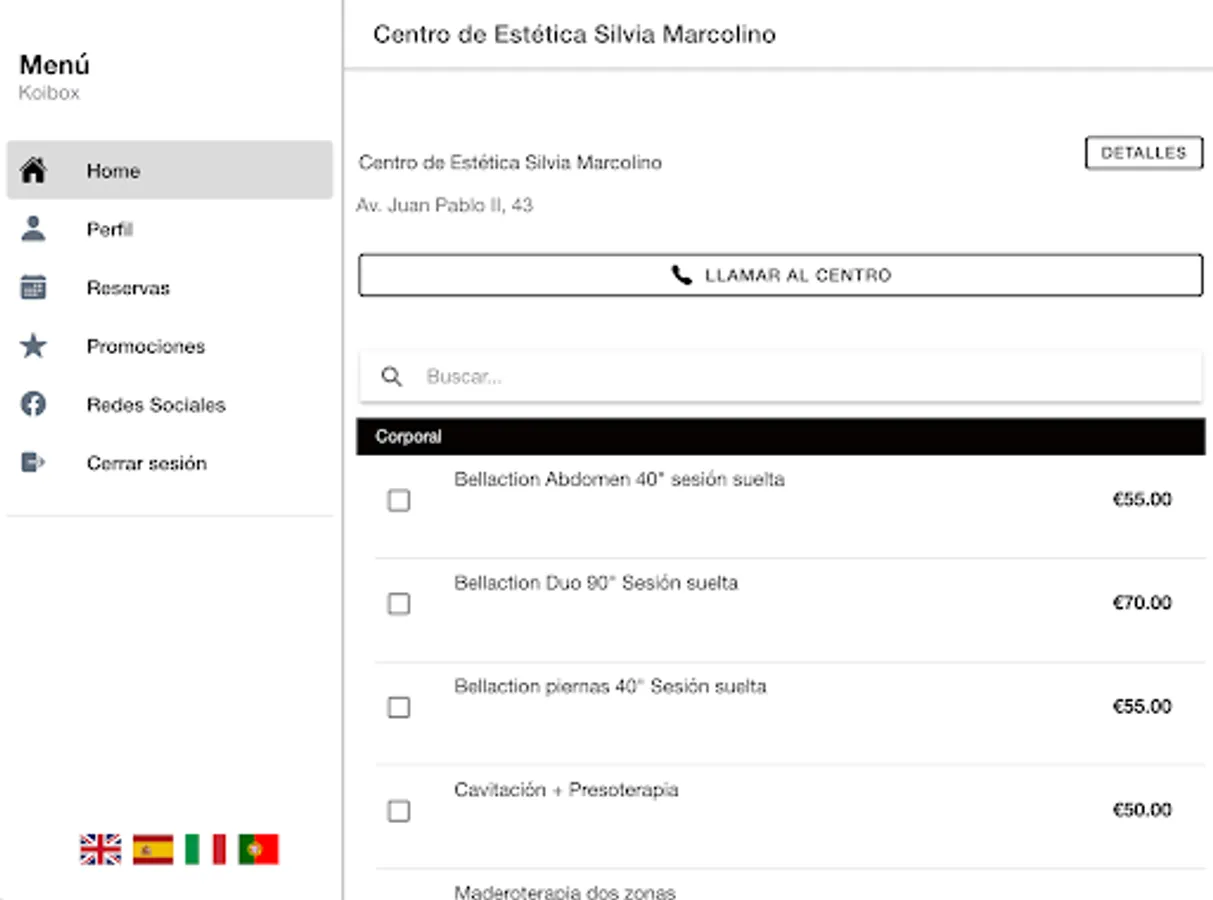Open the Promociones menu item
Image resolution: width=1213 pixels, height=900 pixels.
click(146, 347)
